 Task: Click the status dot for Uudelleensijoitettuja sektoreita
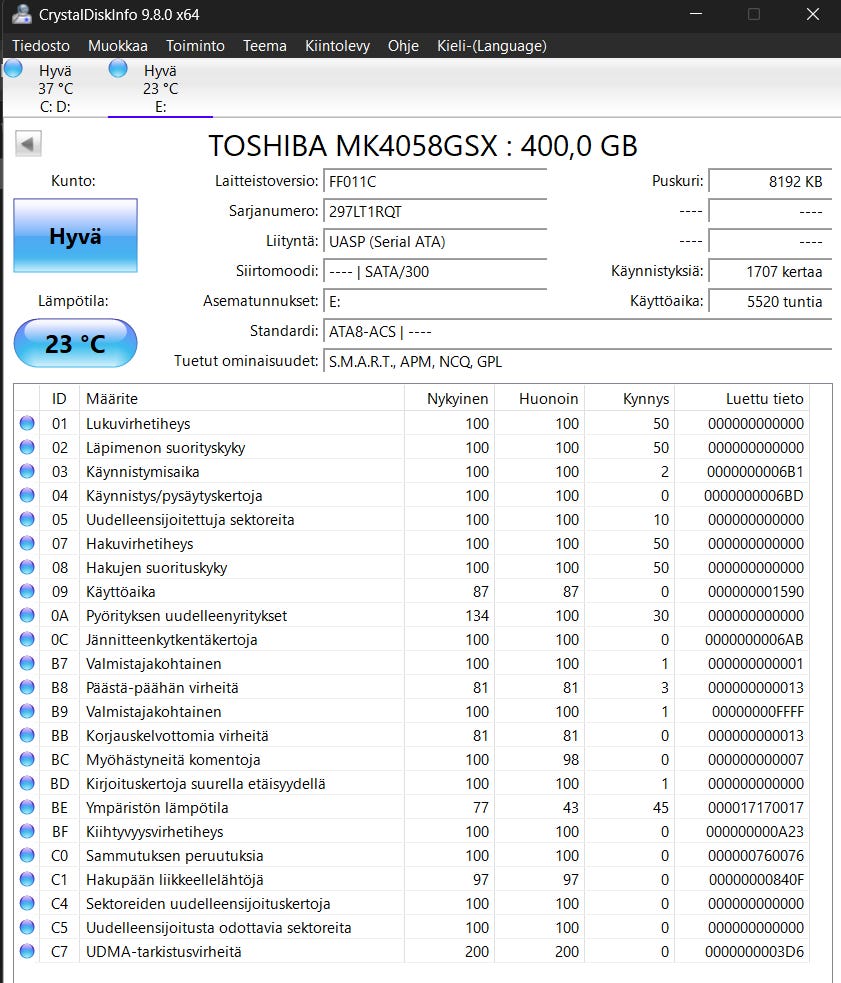[x=27, y=519]
